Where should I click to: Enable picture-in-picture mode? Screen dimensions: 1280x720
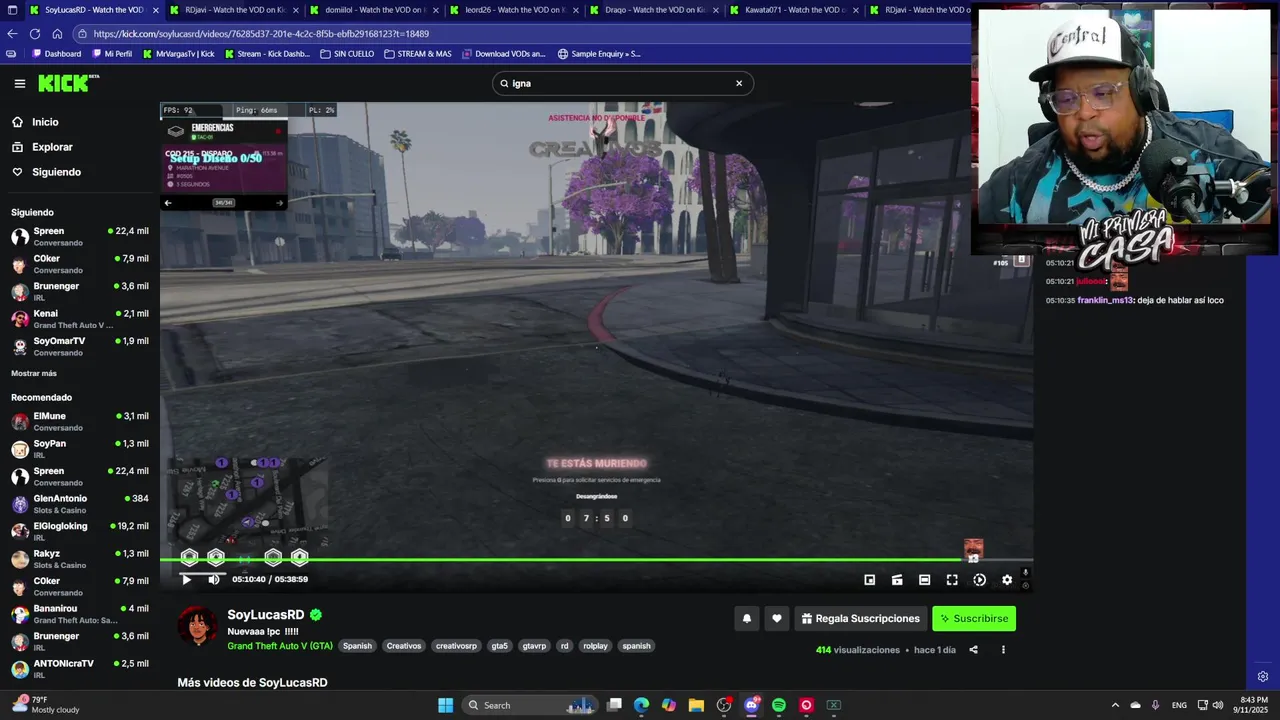pos(870,580)
